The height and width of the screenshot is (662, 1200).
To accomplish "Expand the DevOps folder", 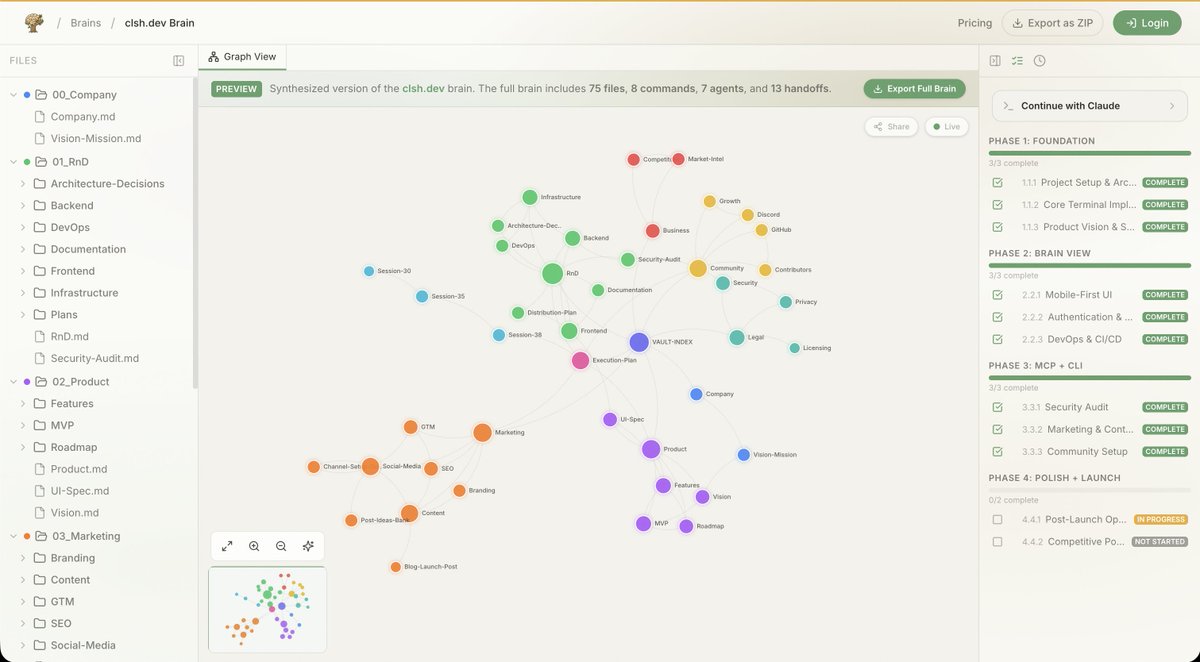I will (22, 228).
